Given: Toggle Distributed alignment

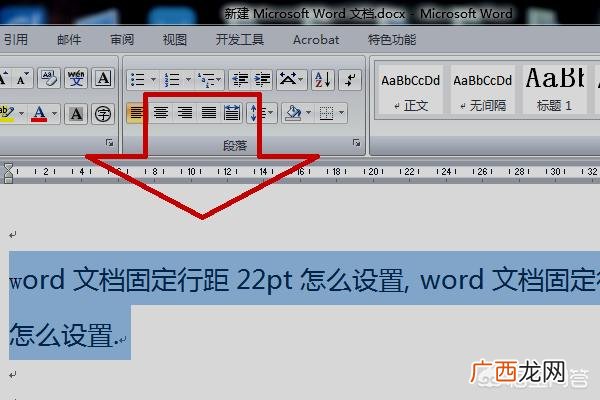Looking at the screenshot, I should click(232, 113).
